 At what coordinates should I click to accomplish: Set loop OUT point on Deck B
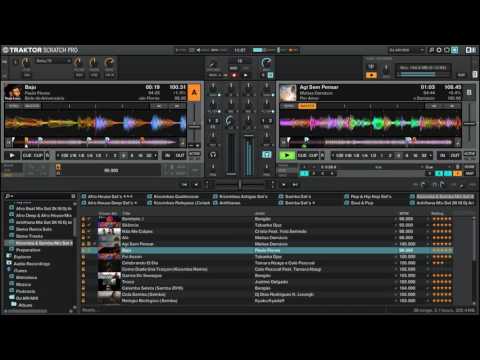(455, 155)
